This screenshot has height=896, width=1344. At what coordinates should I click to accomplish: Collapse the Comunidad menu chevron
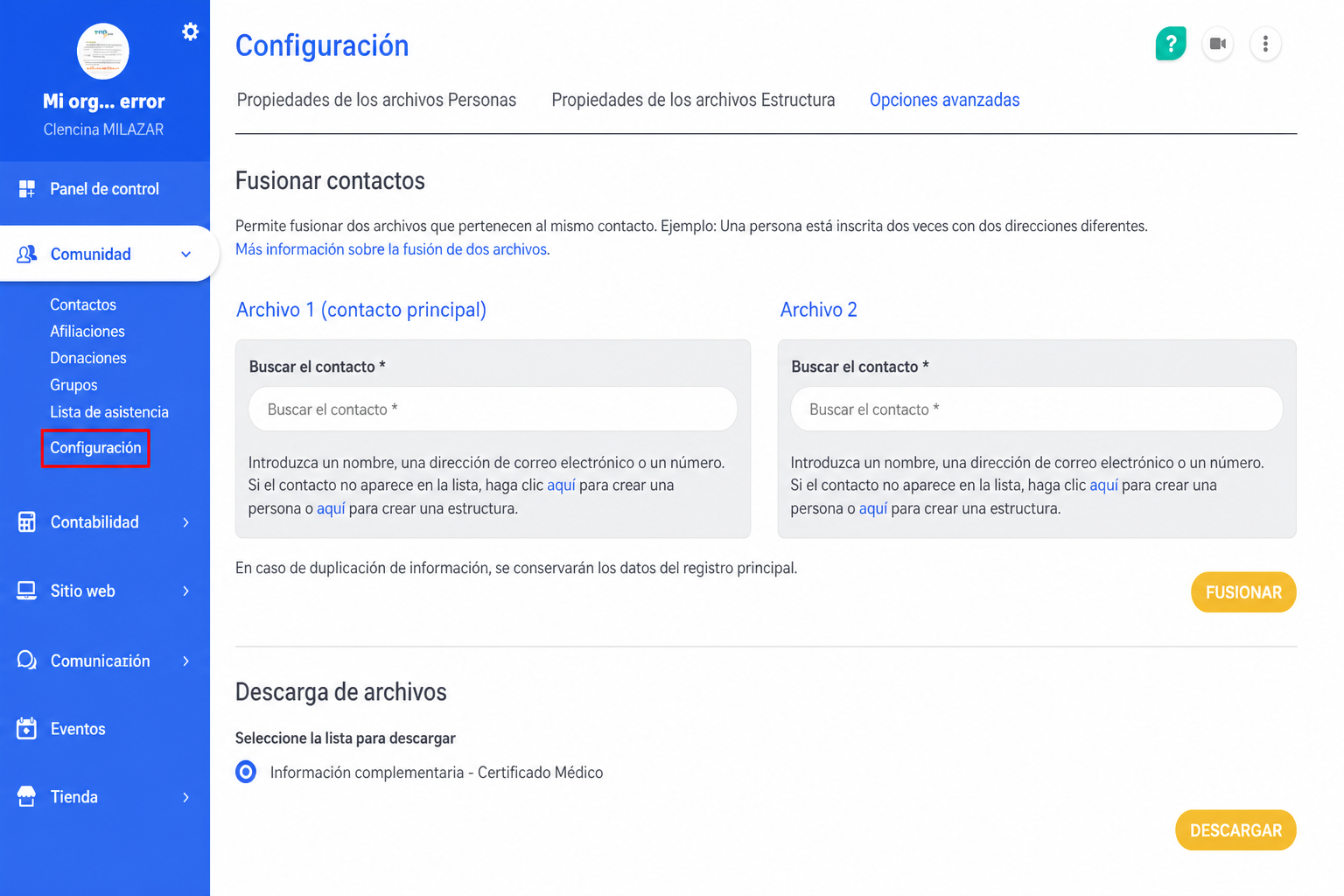pos(185,255)
